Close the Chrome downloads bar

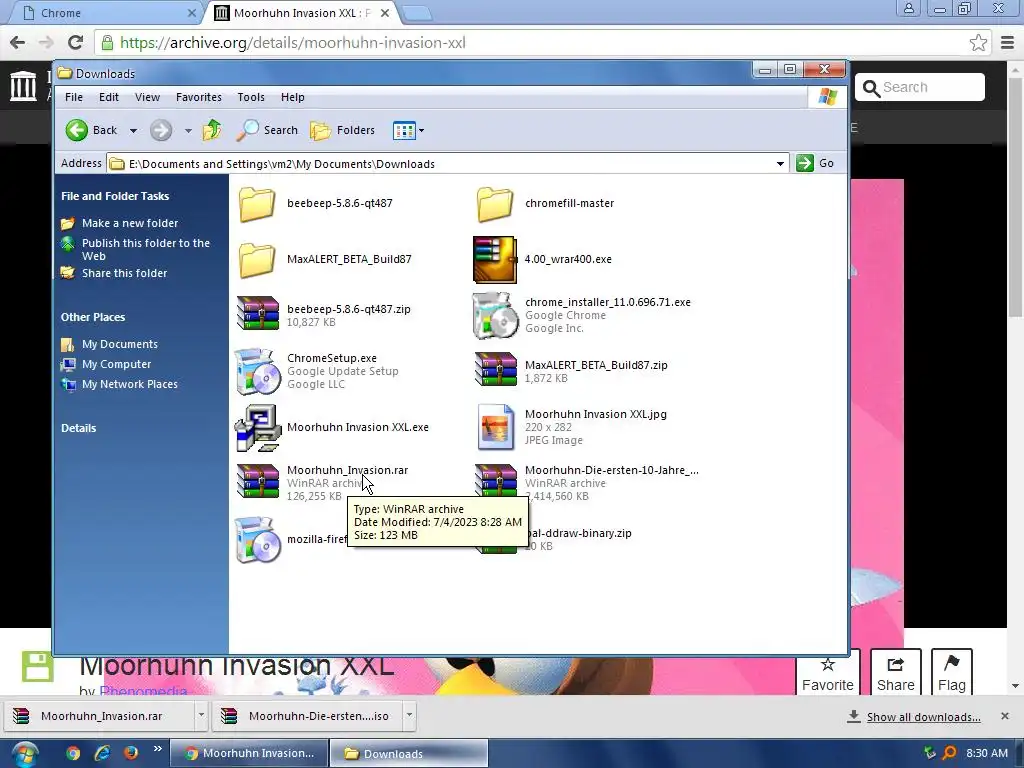tap(1005, 716)
